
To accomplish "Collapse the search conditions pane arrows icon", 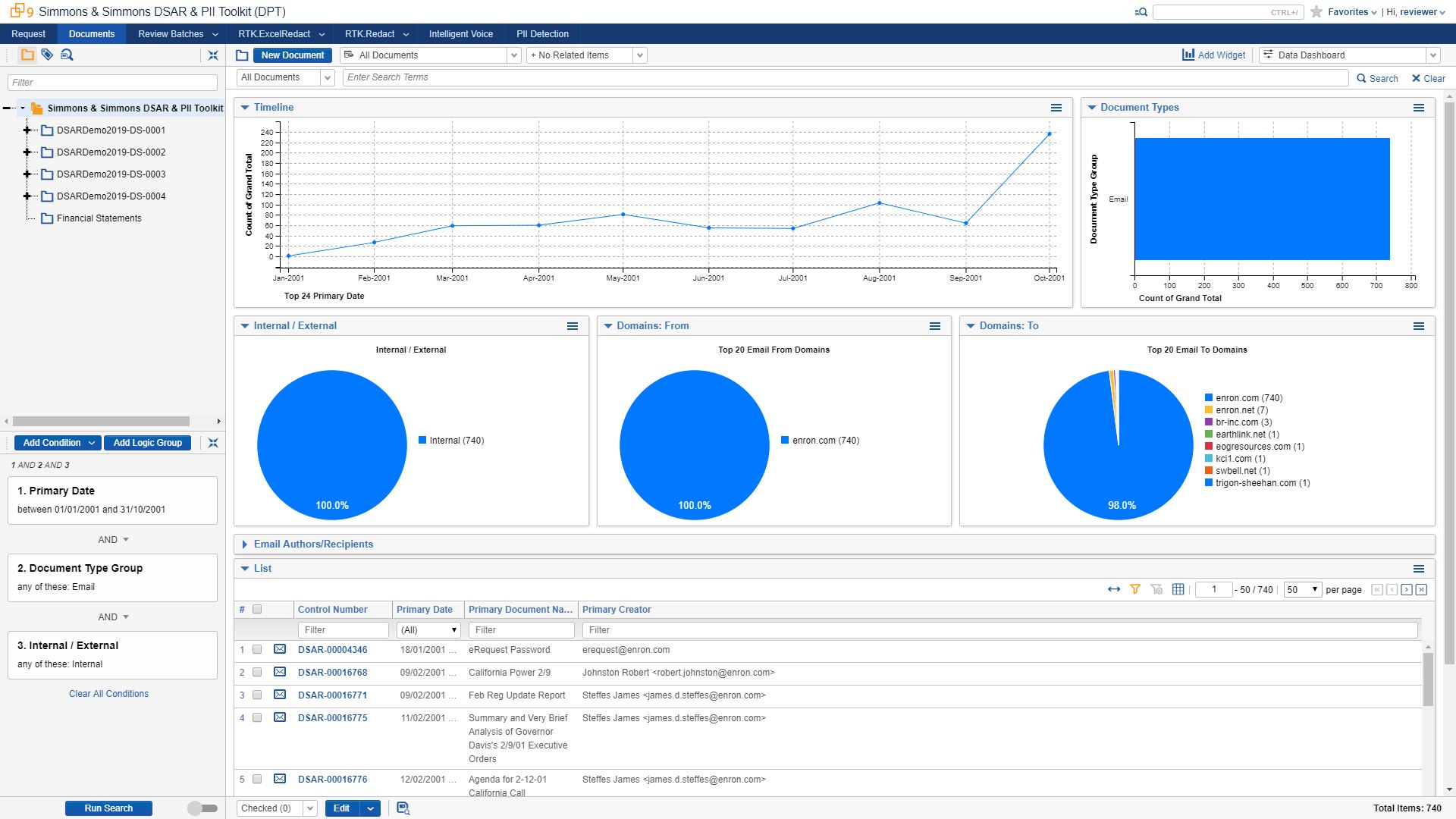I will click(213, 443).
